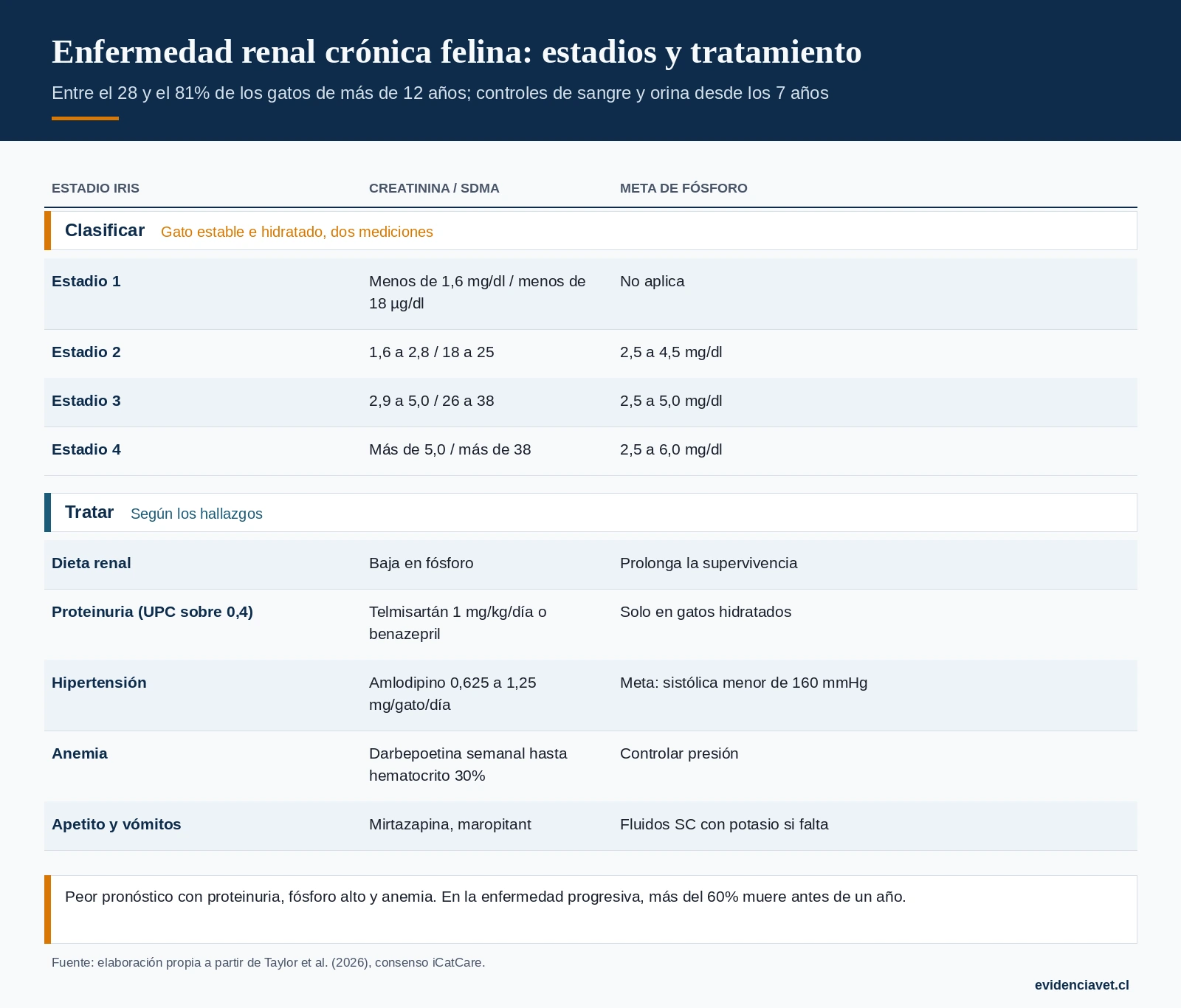
Task: Click the '2,5 a 6,0 mg/dl' phosphorus target
Action: [671, 449]
